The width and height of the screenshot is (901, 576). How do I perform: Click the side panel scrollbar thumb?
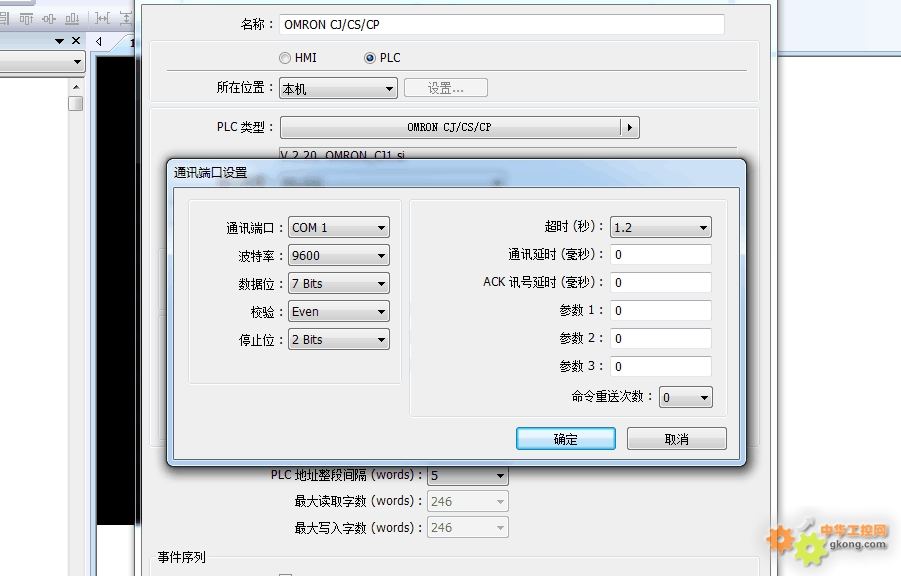(76, 103)
